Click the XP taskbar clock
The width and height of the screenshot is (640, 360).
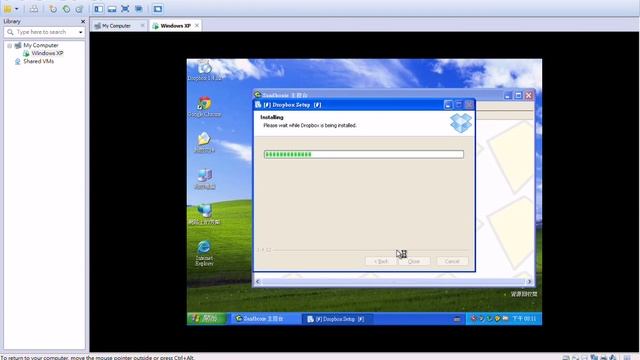point(524,318)
